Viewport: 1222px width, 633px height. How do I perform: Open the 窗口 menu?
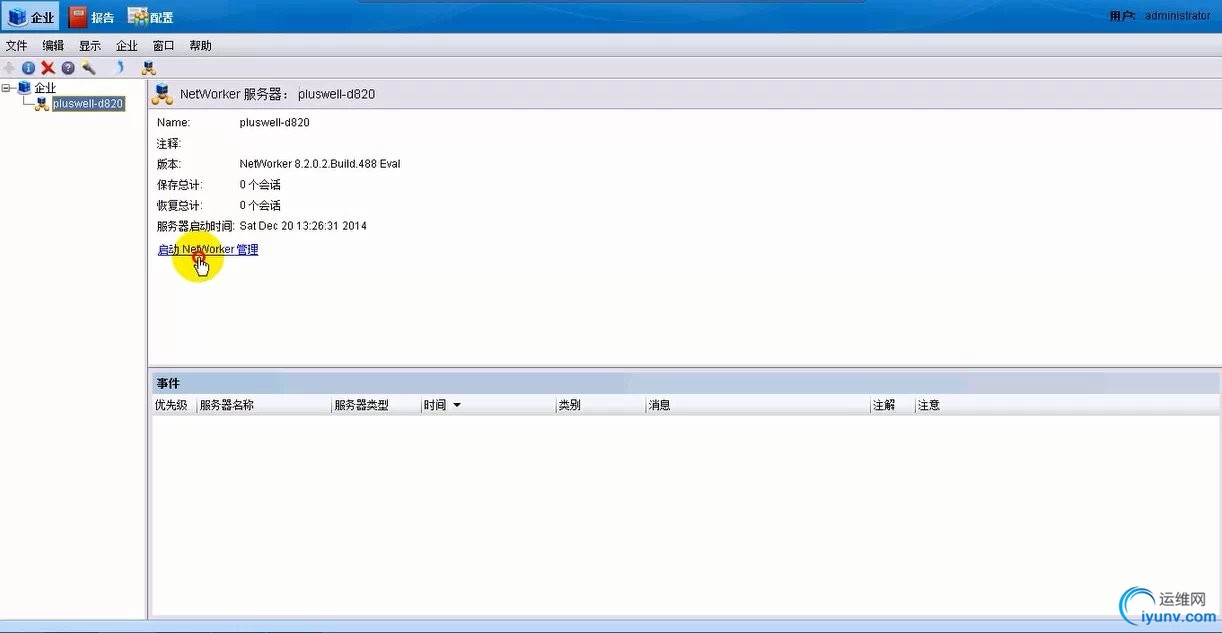tap(163, 46)
